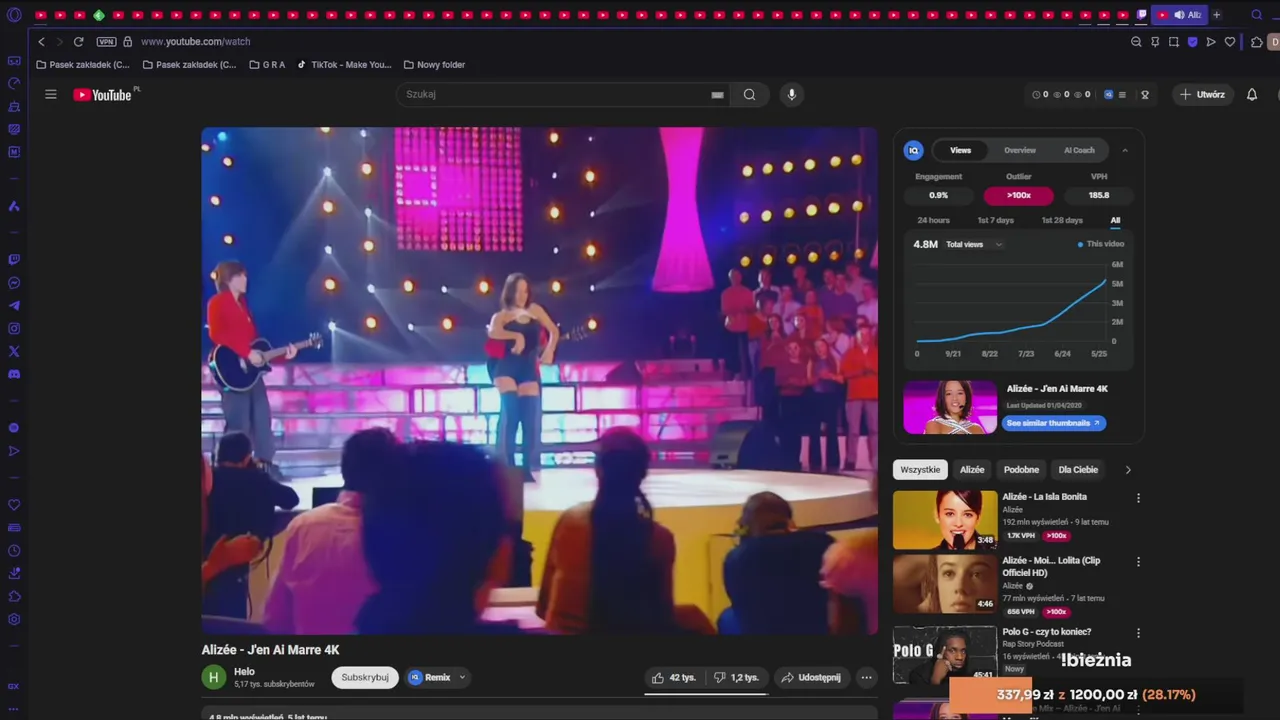Image resolution: width=1280 pixels, height=720 pixels.
Task: Open YouTube hamburger guide menu
Action: coord(51,94)
